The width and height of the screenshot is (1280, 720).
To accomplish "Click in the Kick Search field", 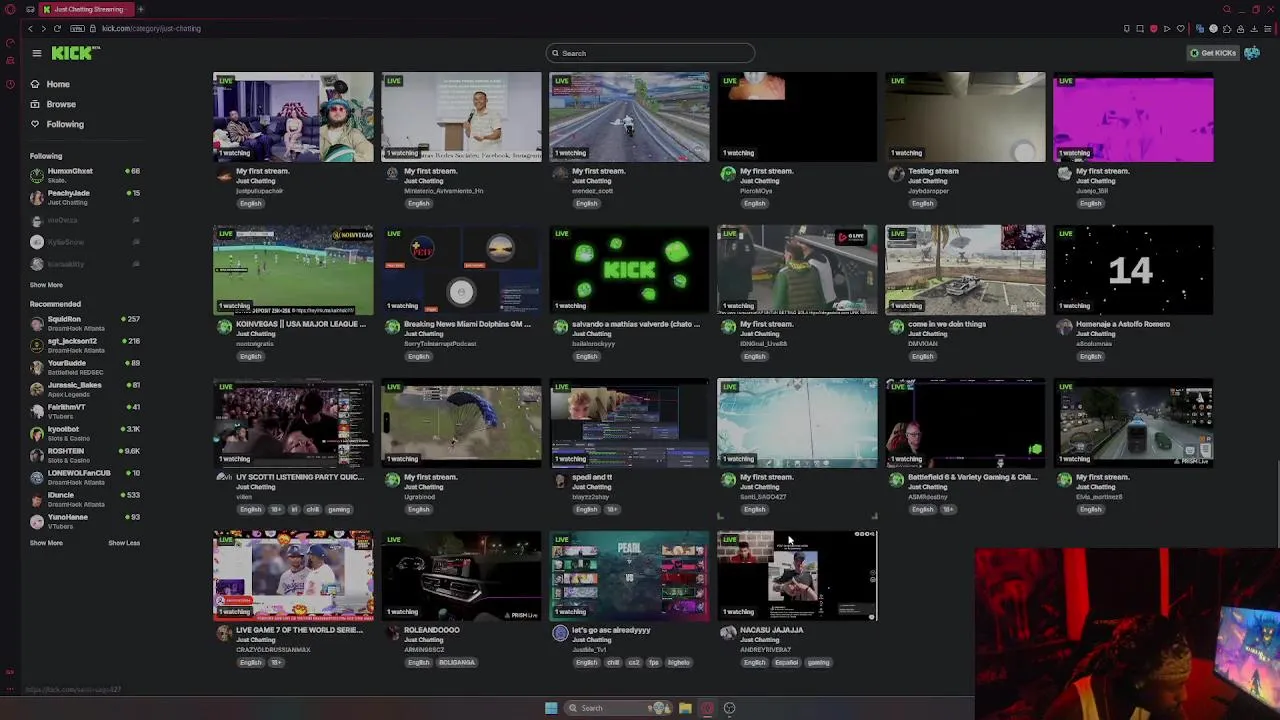I will coord(650,53).
